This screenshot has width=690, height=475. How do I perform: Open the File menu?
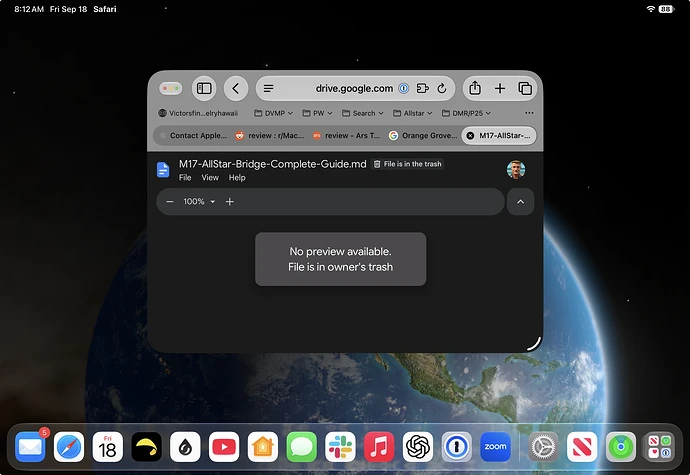(x=185, y=177)
